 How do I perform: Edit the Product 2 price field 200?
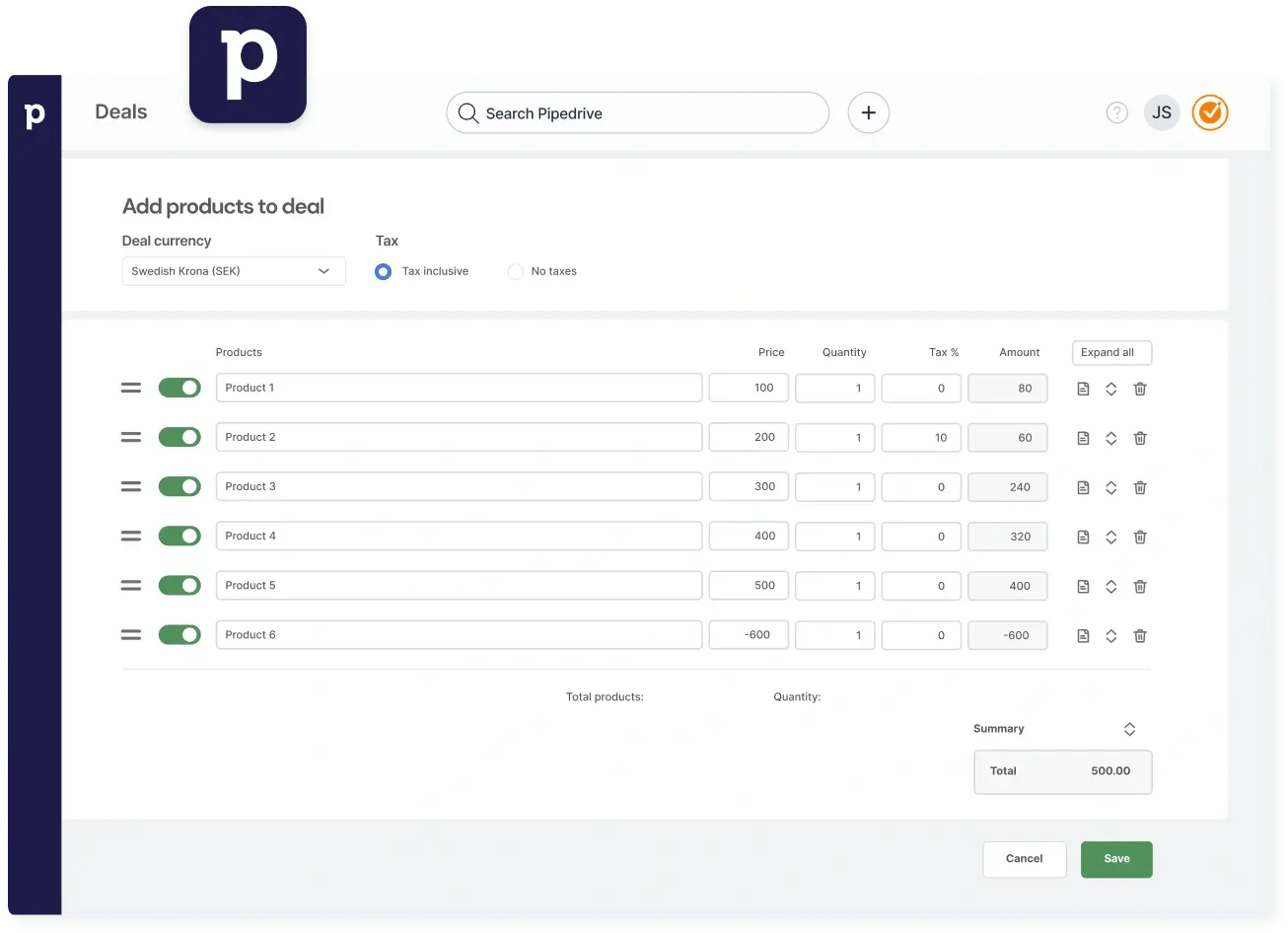click(749, 437)
